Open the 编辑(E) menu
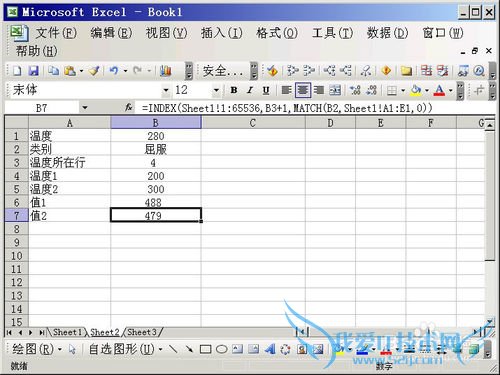This screenshot has width=500, height=375. 111,33
